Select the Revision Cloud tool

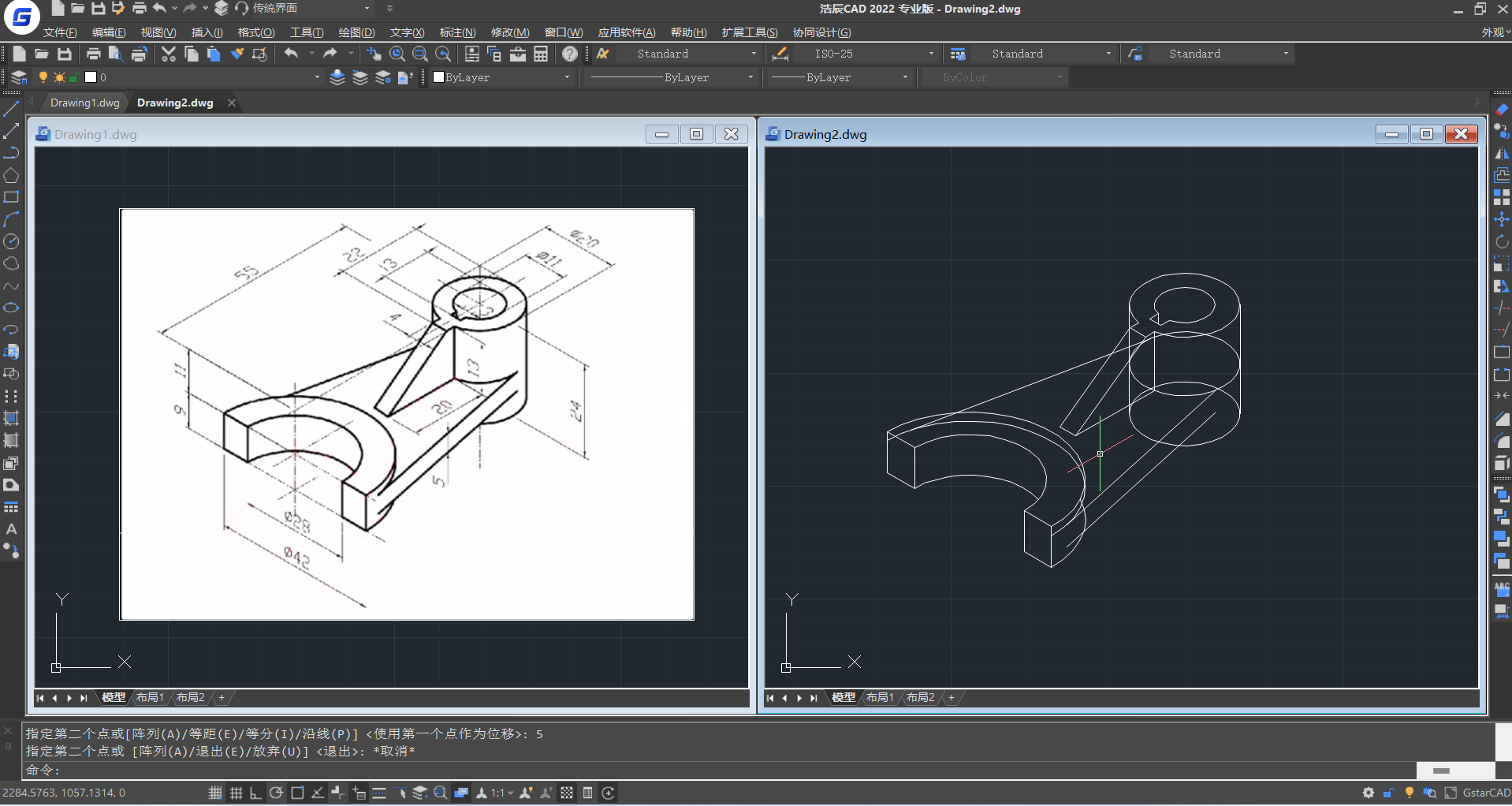pos(11,263)
